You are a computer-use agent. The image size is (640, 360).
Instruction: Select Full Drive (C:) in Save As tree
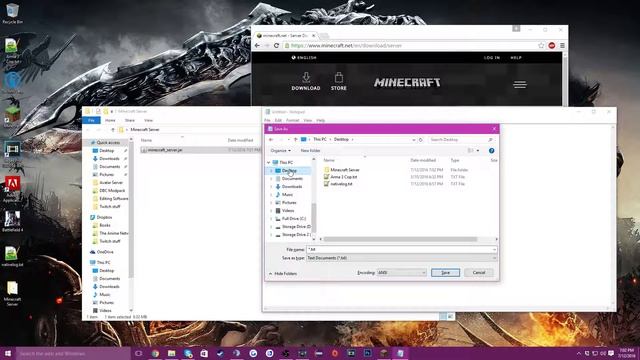point(293,219)
